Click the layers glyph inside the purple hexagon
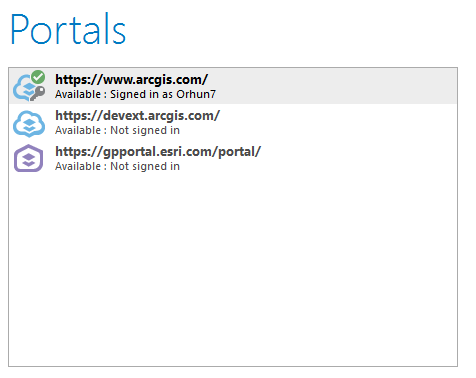The width and height of the screenshot is (476, 378). (29, 160)
